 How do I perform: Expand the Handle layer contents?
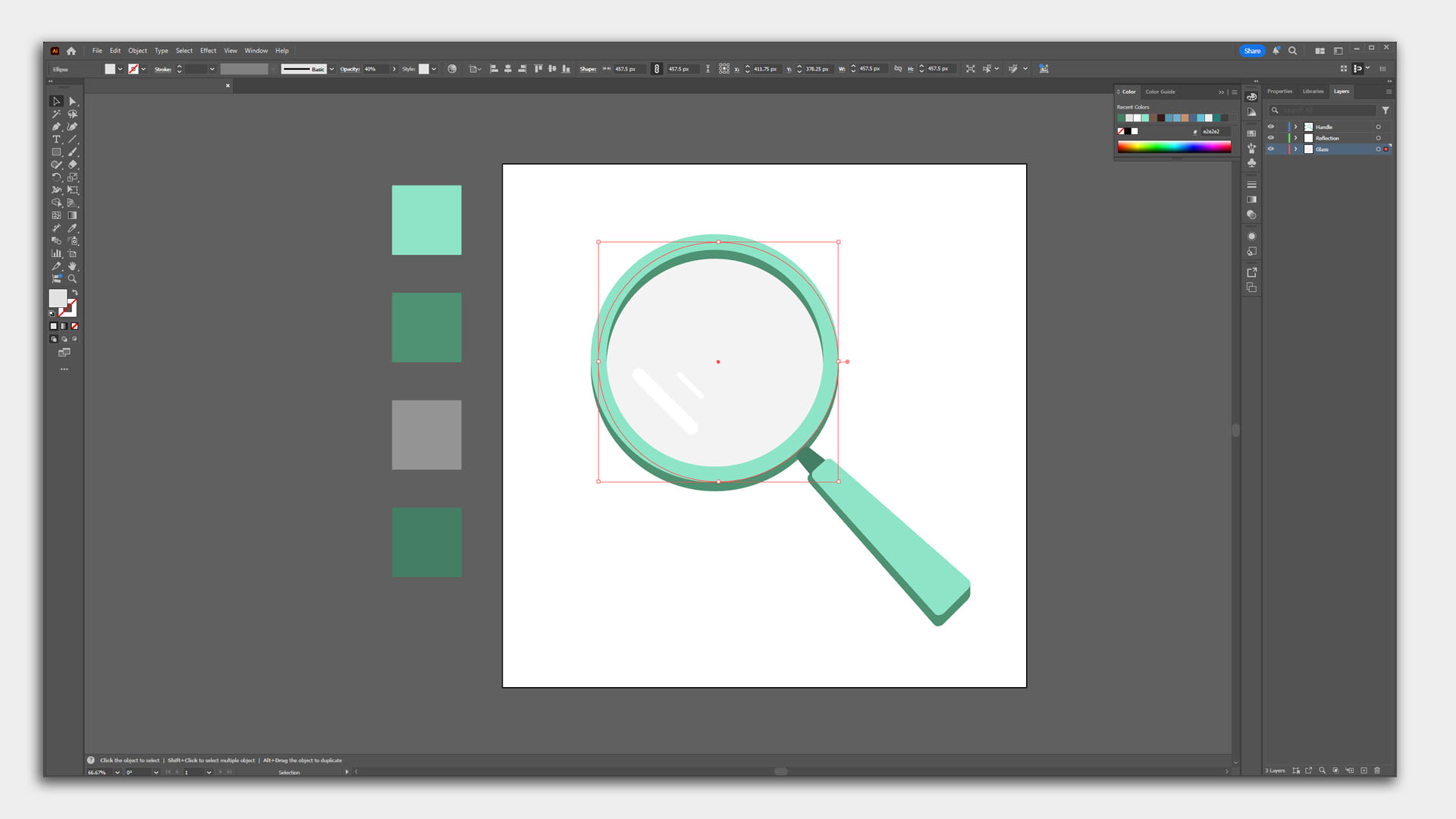click(1296, 127)
